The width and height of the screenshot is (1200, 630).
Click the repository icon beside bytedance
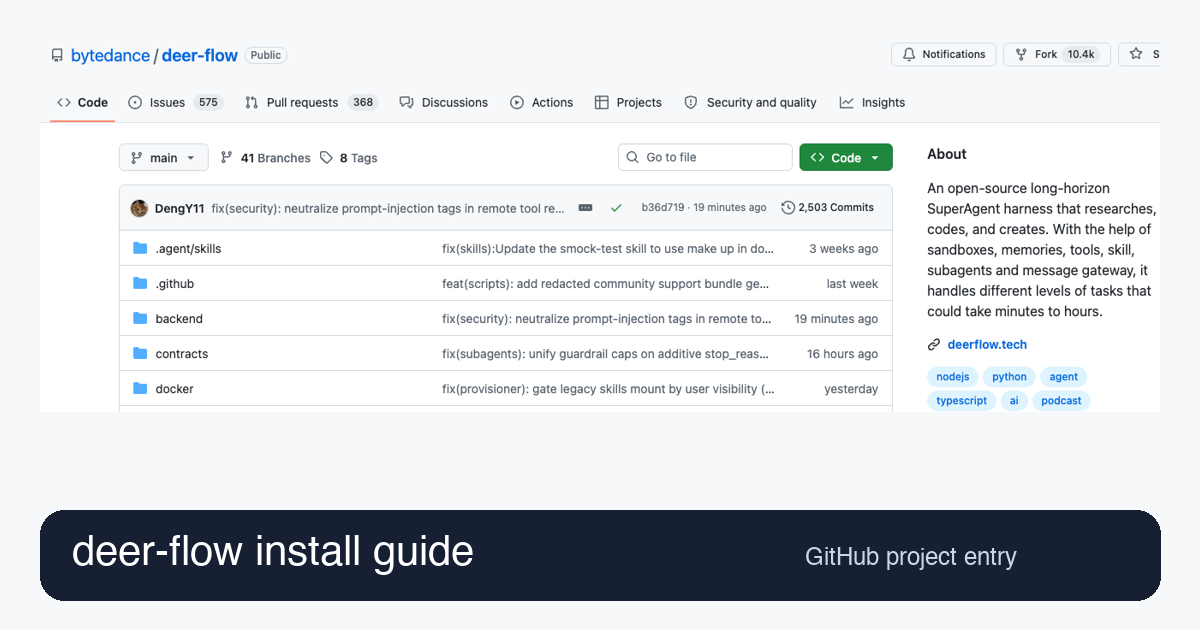pyautogui.click(x=57, y=56)
